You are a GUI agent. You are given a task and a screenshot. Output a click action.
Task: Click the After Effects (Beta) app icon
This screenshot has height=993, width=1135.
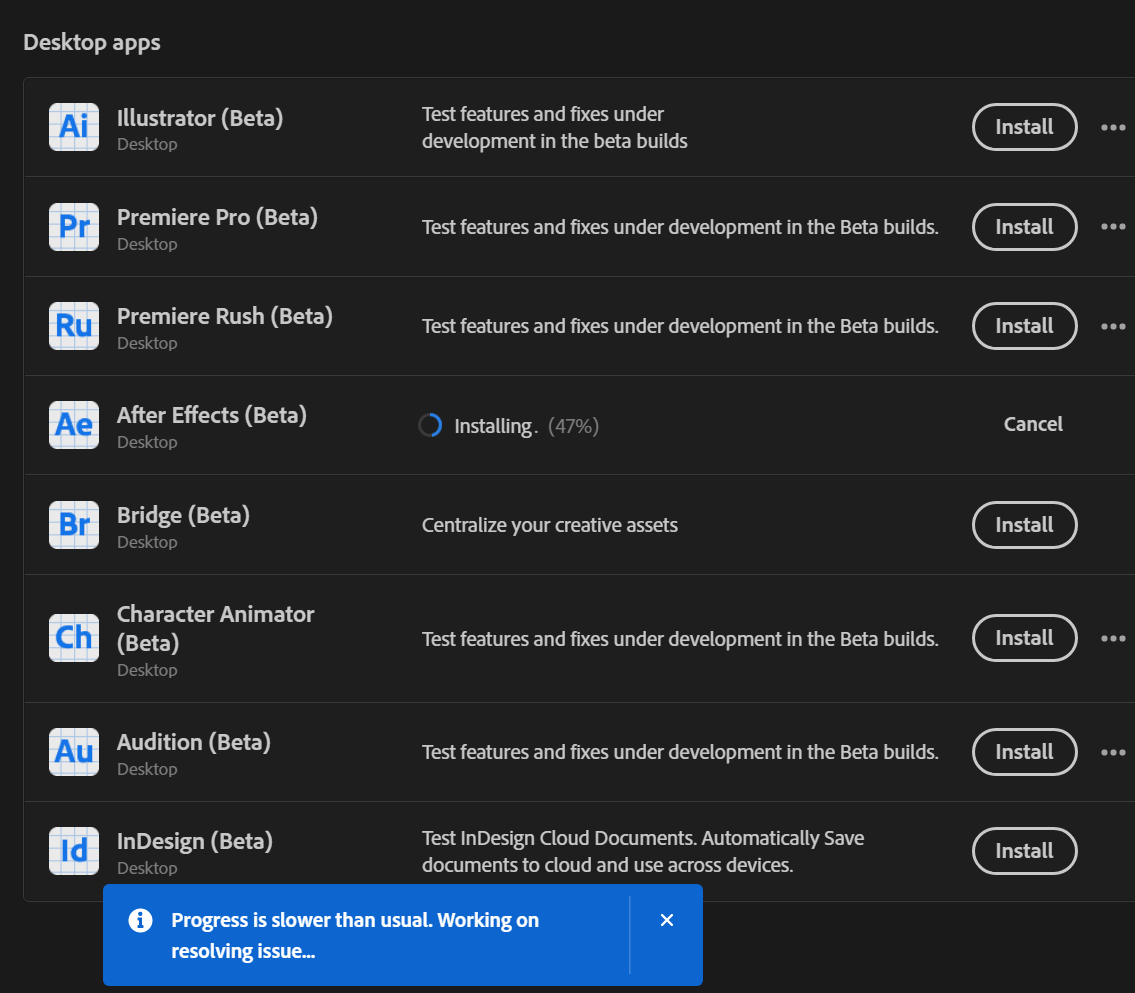pos(73,424)
